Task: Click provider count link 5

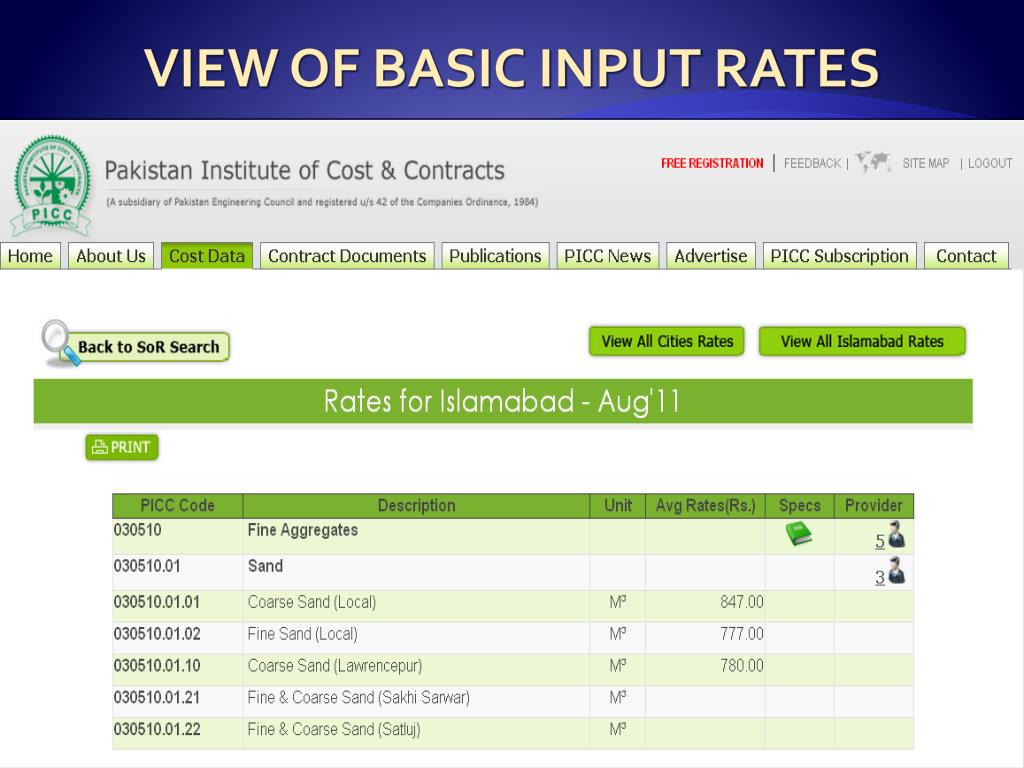Action: pos(880,541)
